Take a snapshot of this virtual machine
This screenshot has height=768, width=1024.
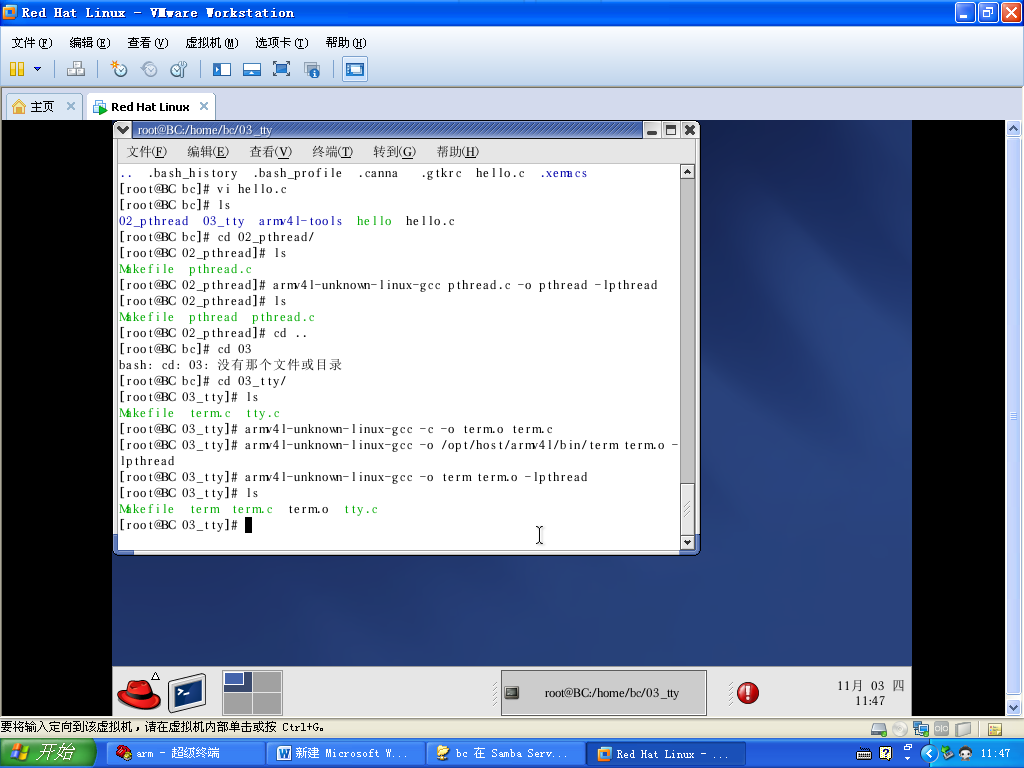pos(118,69)
